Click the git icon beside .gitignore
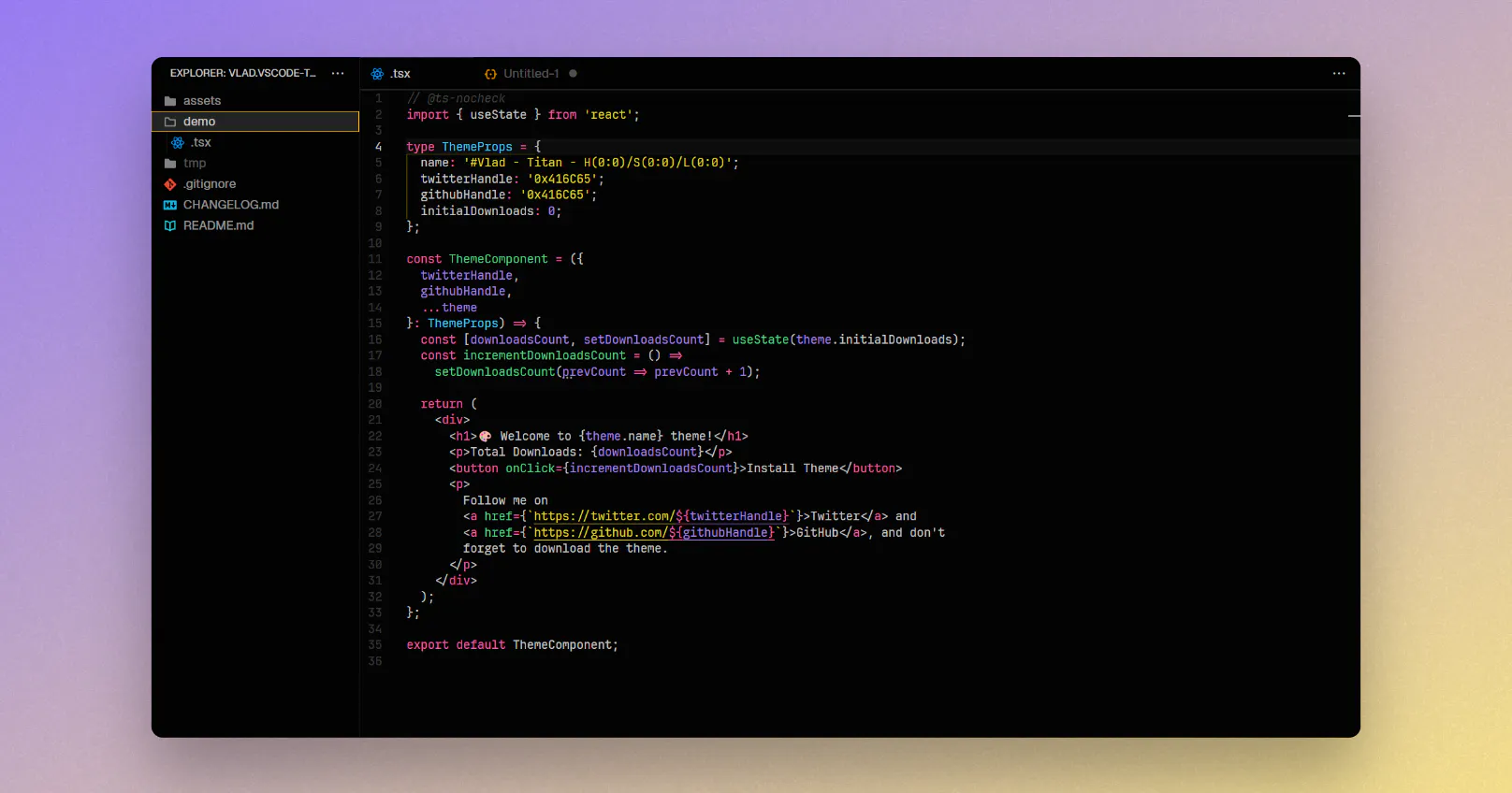Viewport: 1512px width, 793px height. pyautogui.click(x=170, y=184)
